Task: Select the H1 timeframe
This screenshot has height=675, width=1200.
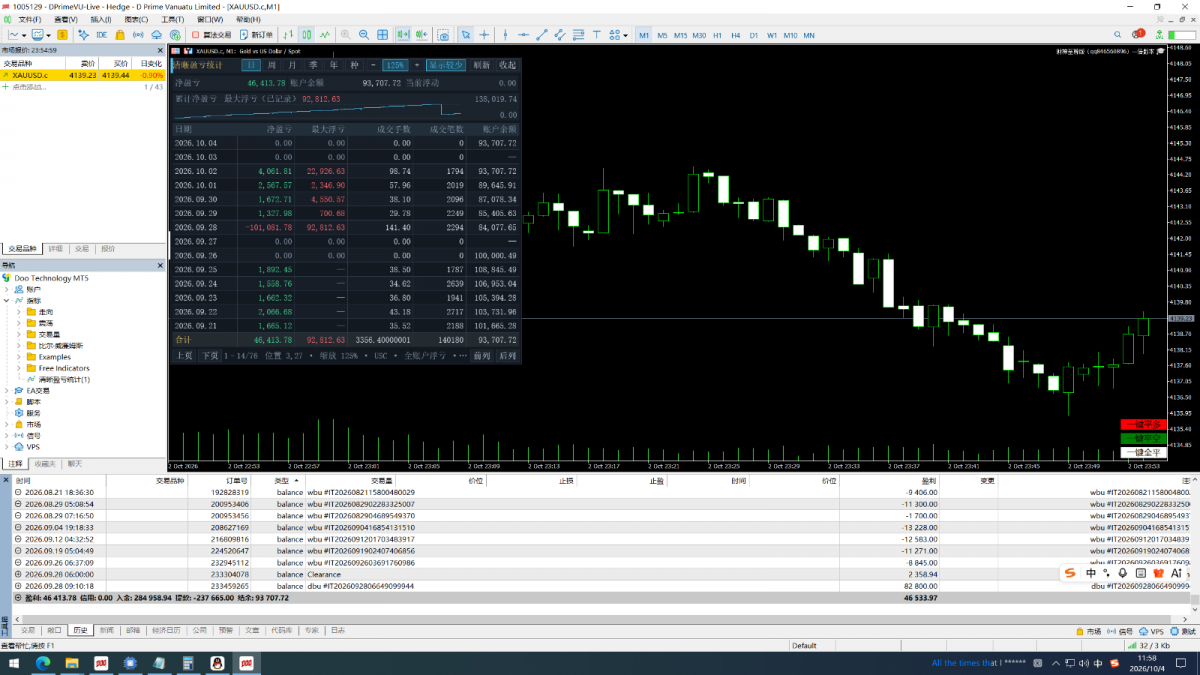Action: click(x=719, y=35)
